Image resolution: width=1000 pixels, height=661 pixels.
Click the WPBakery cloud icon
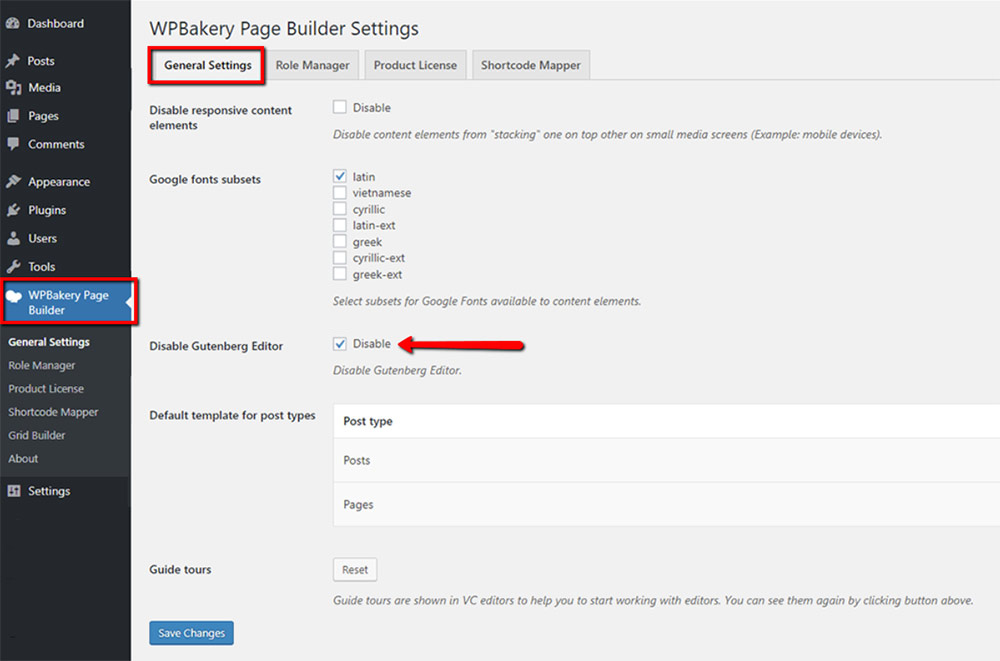tap(14, 296)
